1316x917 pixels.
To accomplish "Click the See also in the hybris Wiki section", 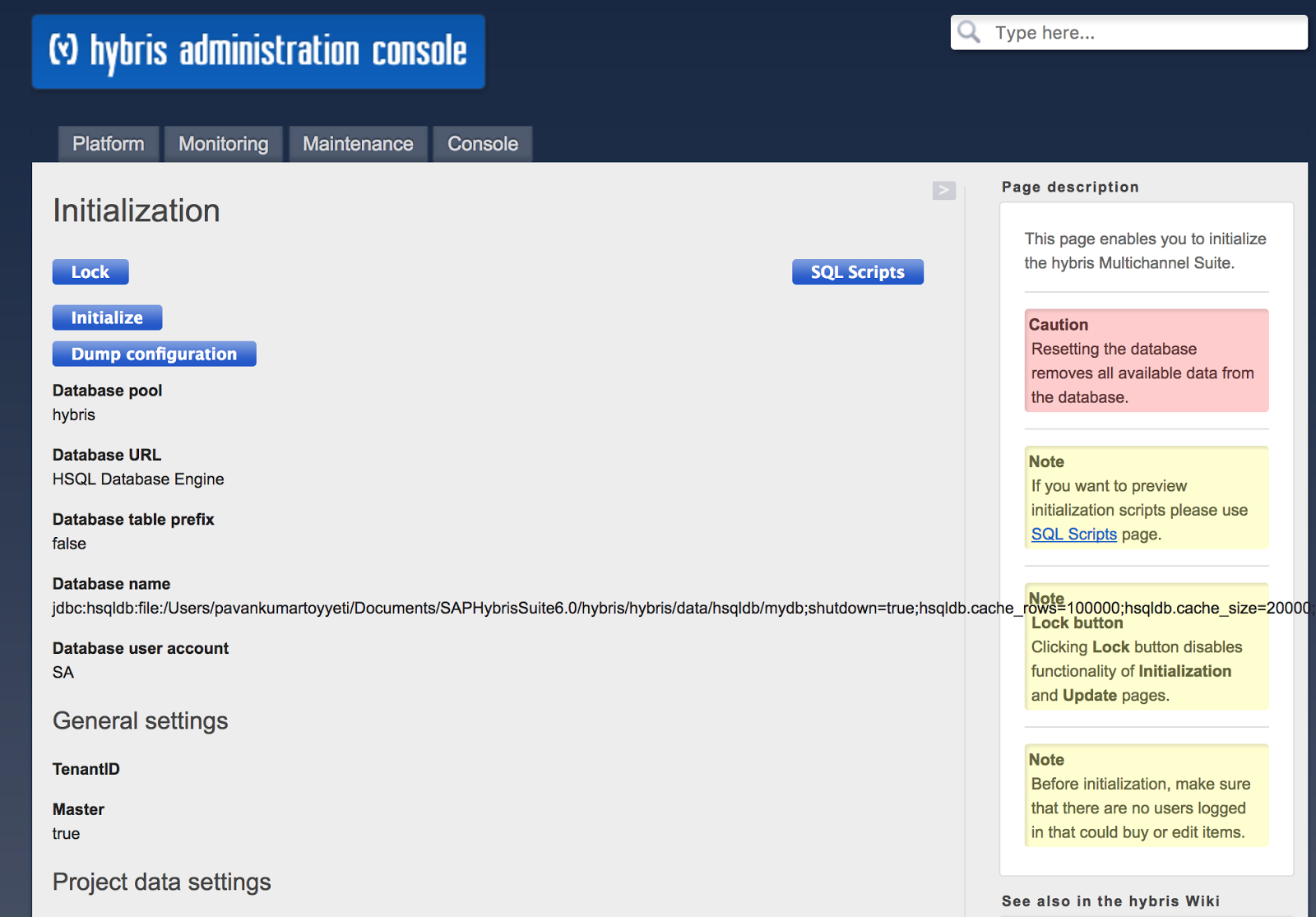I will pos(1110,901).
